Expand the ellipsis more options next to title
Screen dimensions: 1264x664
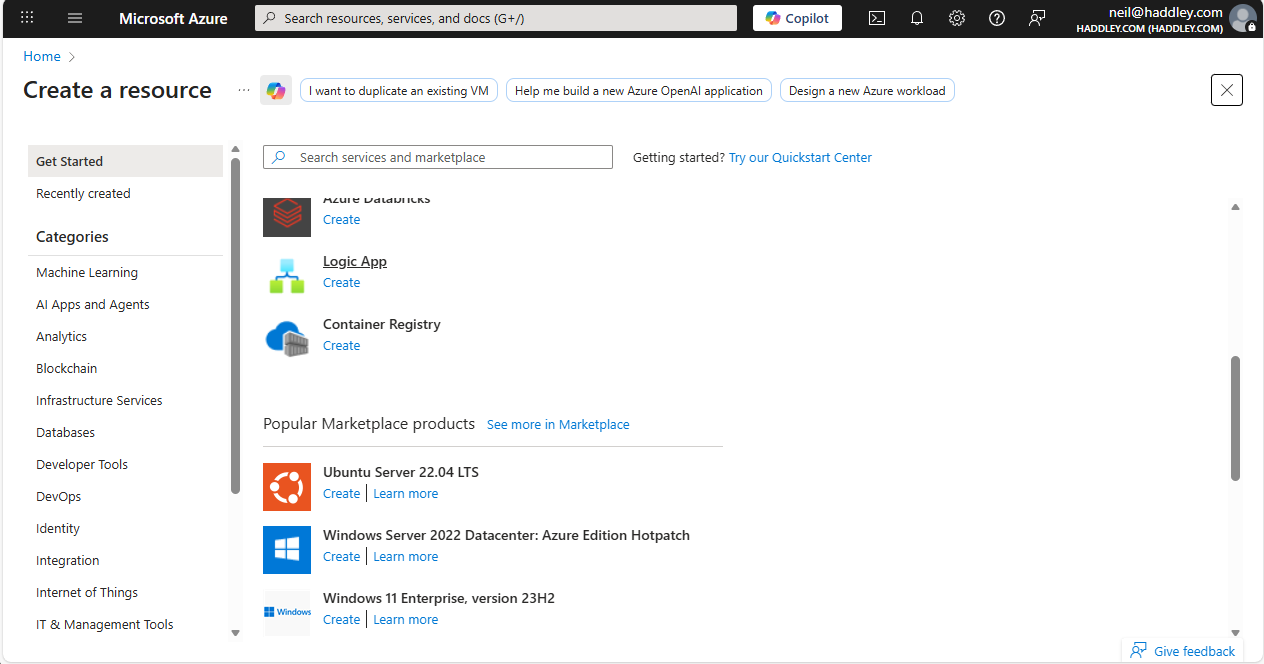[244, 90]
